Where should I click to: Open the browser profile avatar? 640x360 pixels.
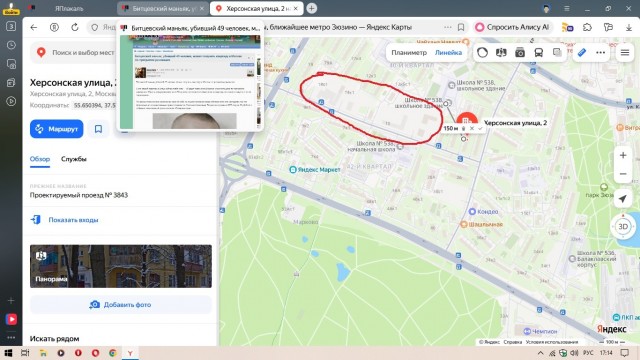click(547, 8)
